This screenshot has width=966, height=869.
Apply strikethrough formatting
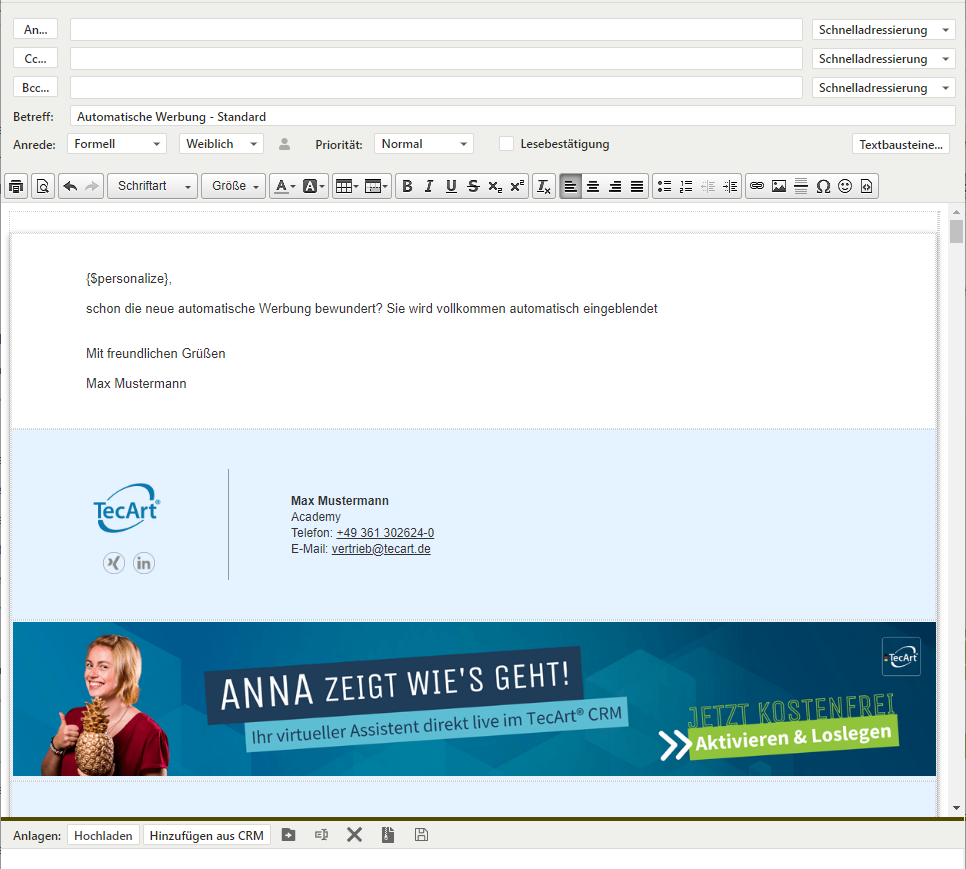(473, 186)
